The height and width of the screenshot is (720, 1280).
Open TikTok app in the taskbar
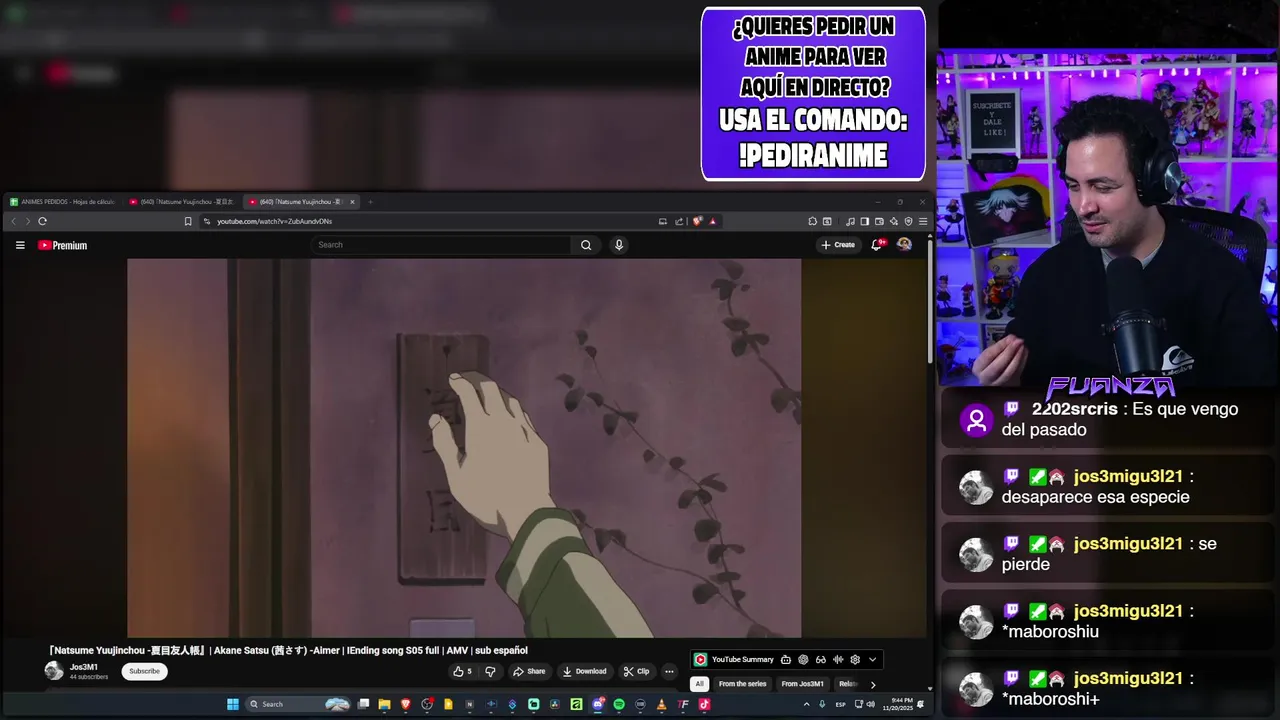704,704
